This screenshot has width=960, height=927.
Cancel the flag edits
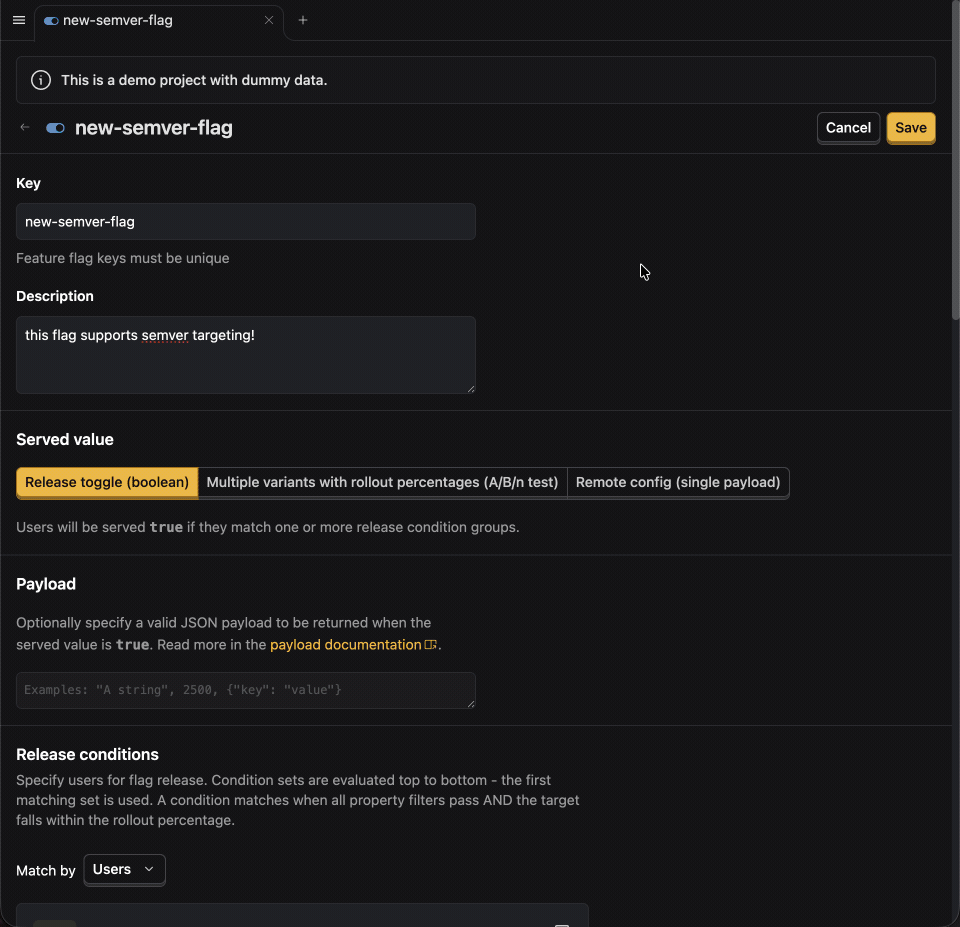pyautogui.click(x=848, y=128)
